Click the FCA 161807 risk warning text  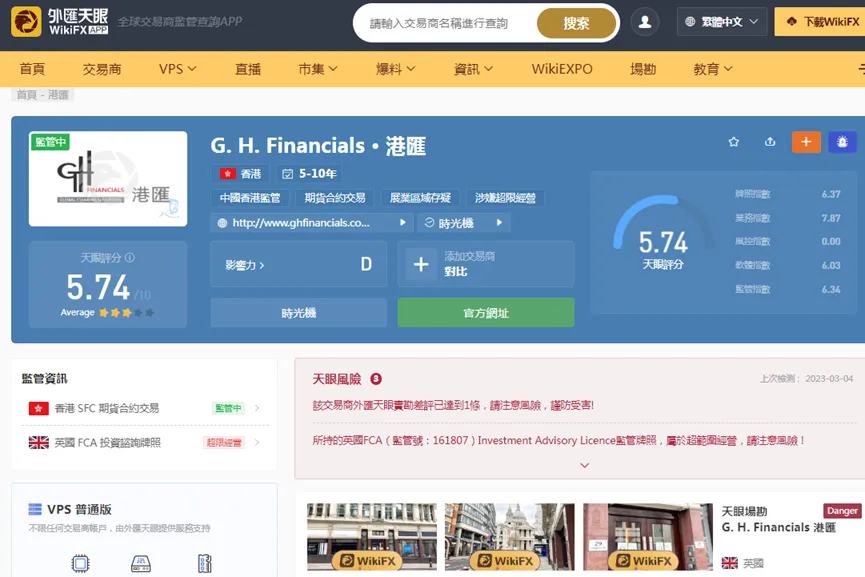558,440
